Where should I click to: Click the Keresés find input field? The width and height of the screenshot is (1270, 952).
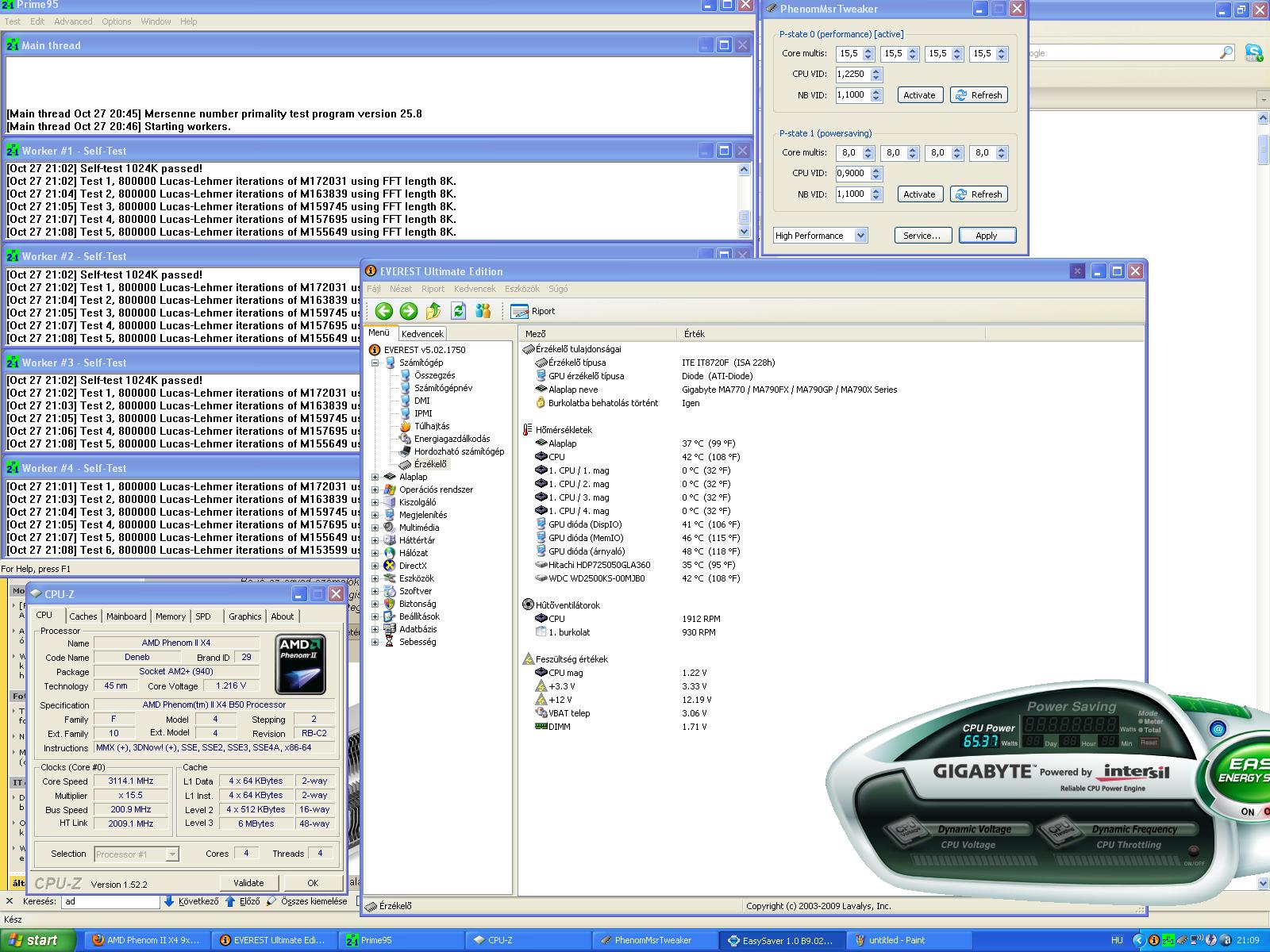111,901
